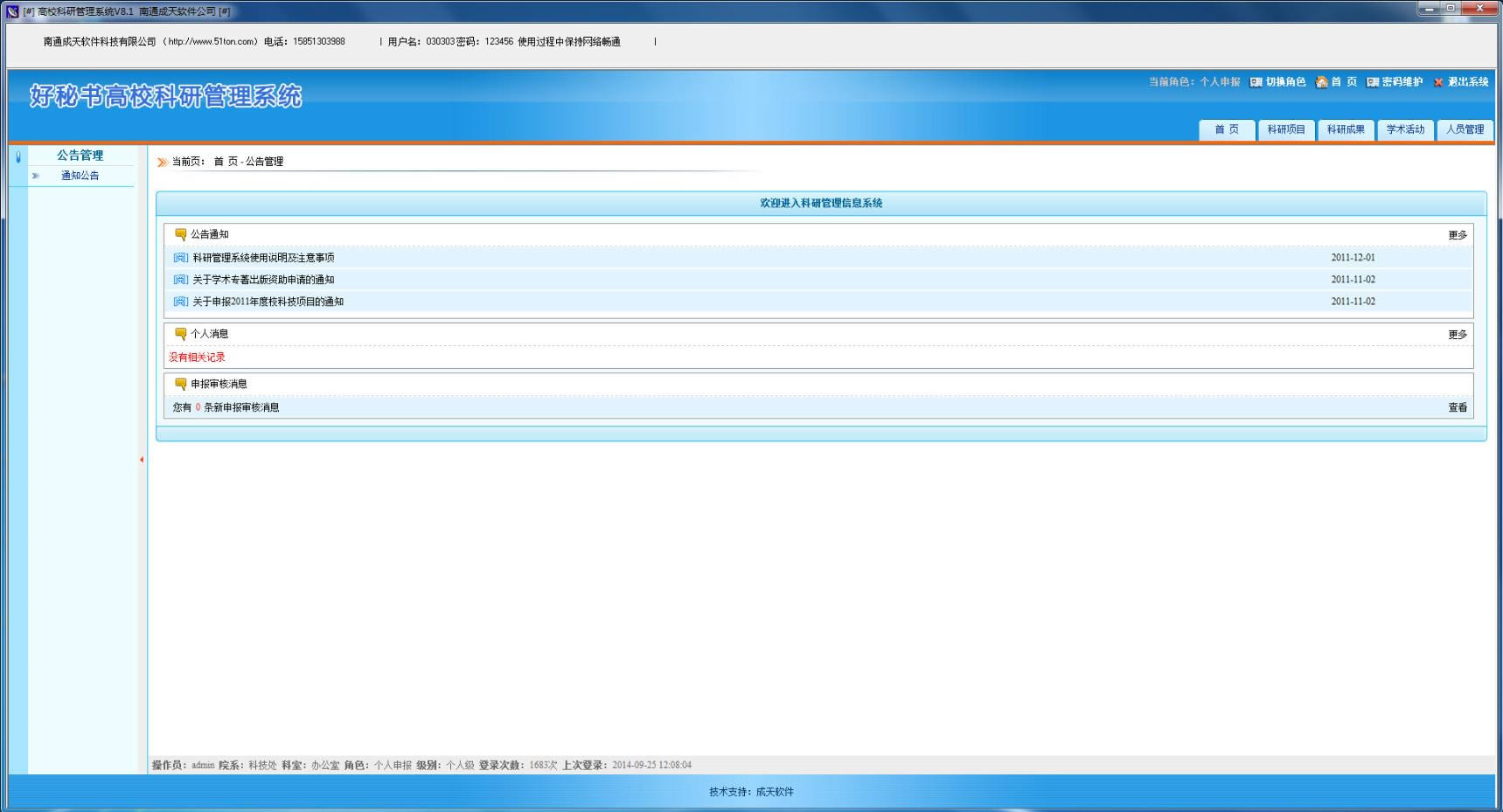Go to the 人员管理 tab
Image resolution: width=1503 pixels, height=812 pixels.
(1465, 129)
